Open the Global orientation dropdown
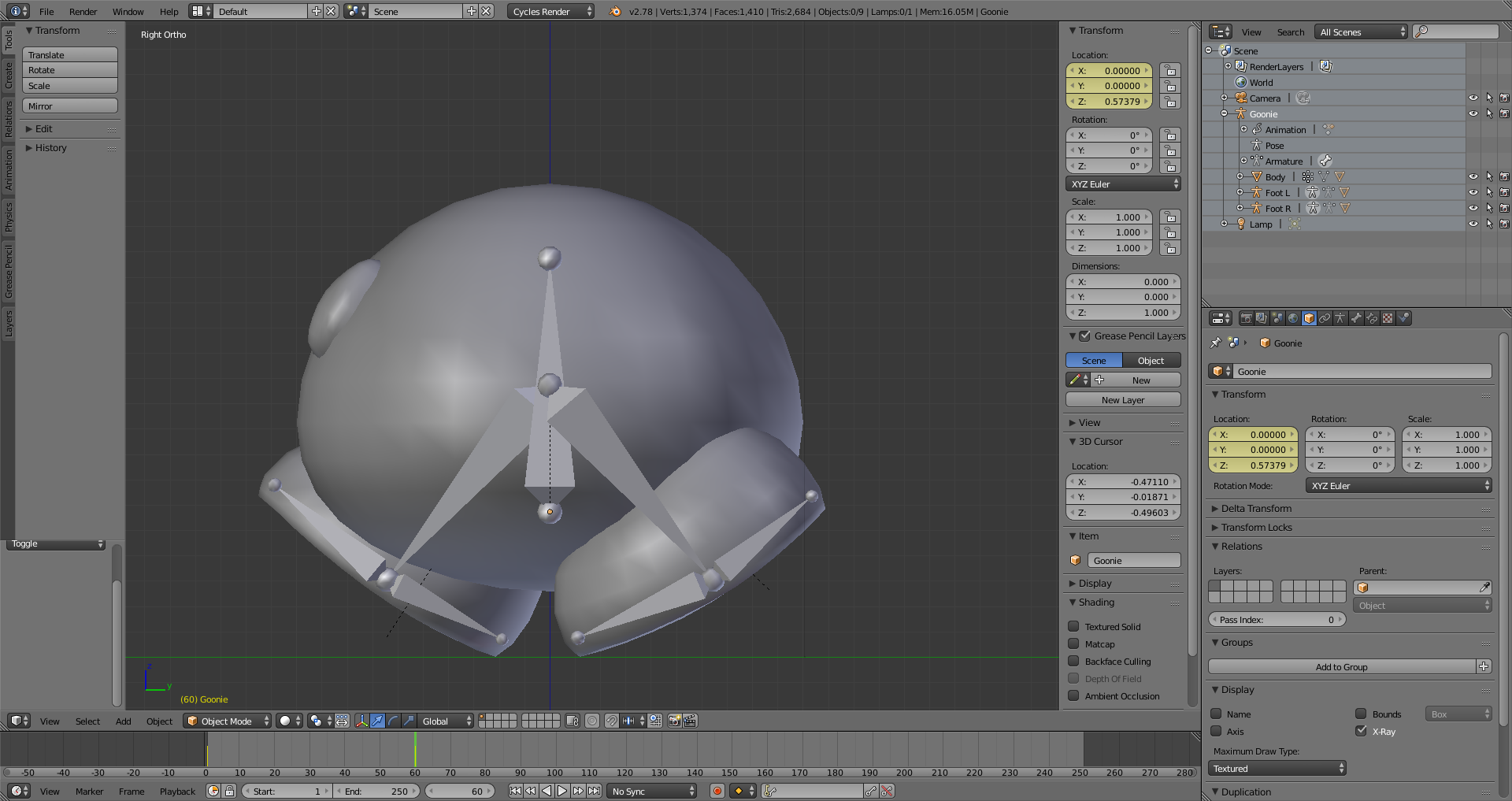Screen dimensions: 1512x801 tap(446, 721)
